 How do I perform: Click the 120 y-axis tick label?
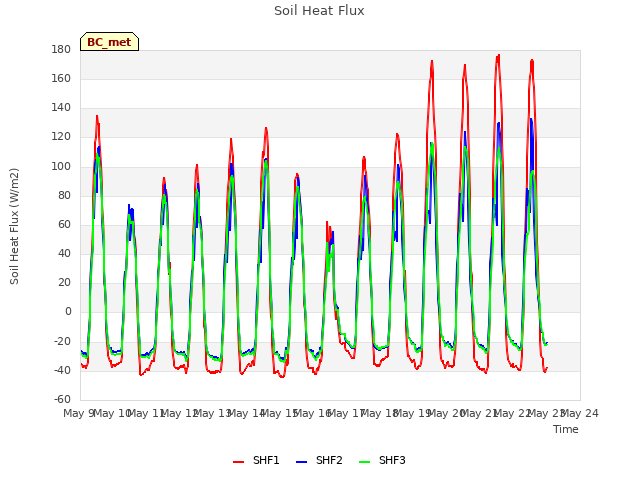coord(61,137)
